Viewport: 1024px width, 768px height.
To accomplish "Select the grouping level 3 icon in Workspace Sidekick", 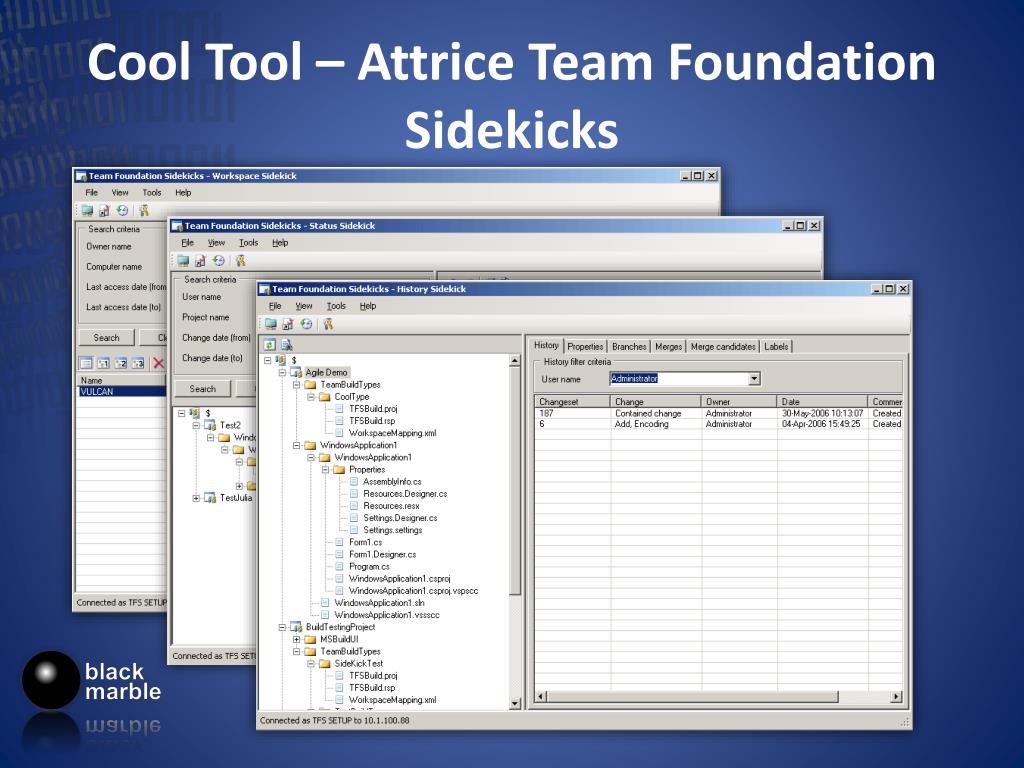I will click(137, 363).
